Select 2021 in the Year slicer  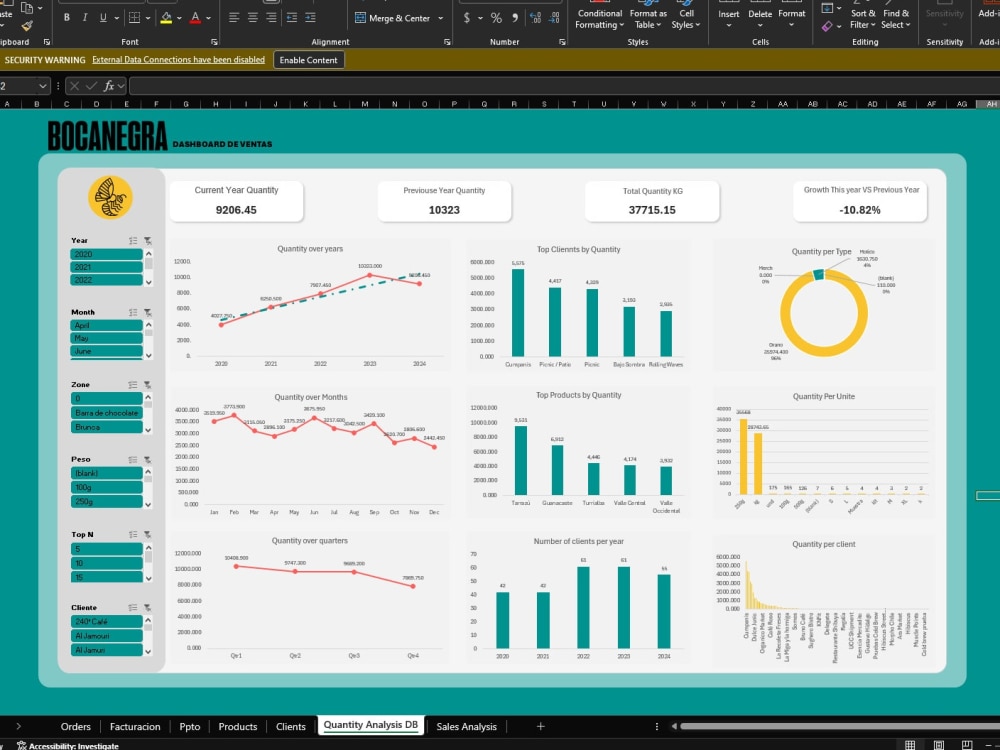[106, 267]
